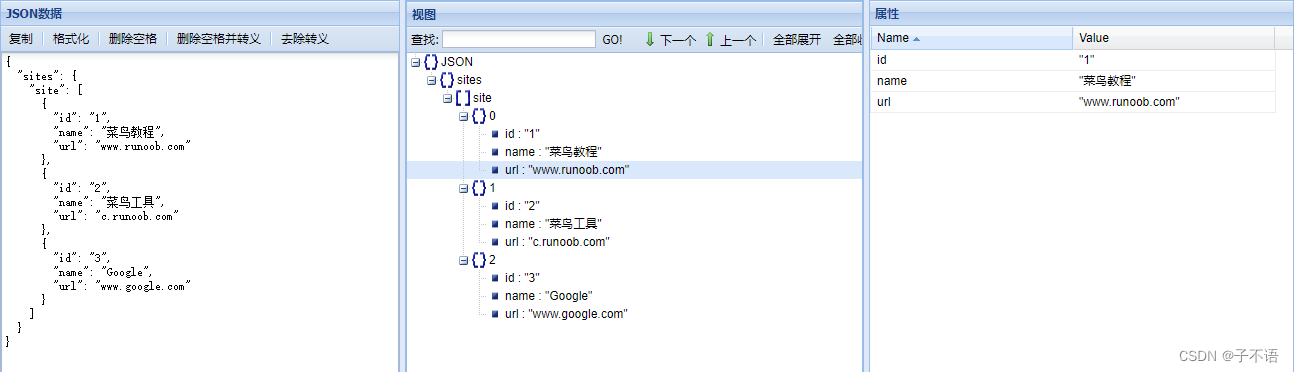1294x372 pixels.
Task: Collapse the JSON root node
Action: pyautogui.click(x=416, y=62)
